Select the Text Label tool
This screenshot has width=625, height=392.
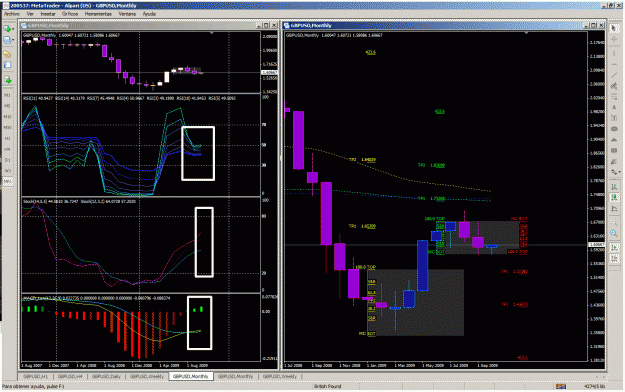(x=614, y=118)
